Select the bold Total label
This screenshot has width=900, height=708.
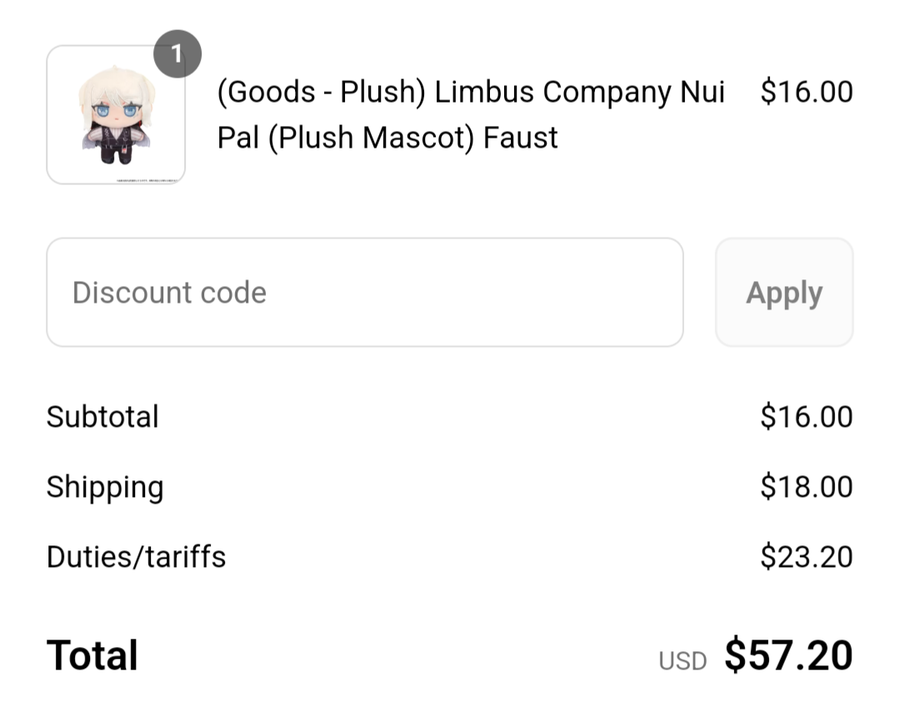click(92, 655)
